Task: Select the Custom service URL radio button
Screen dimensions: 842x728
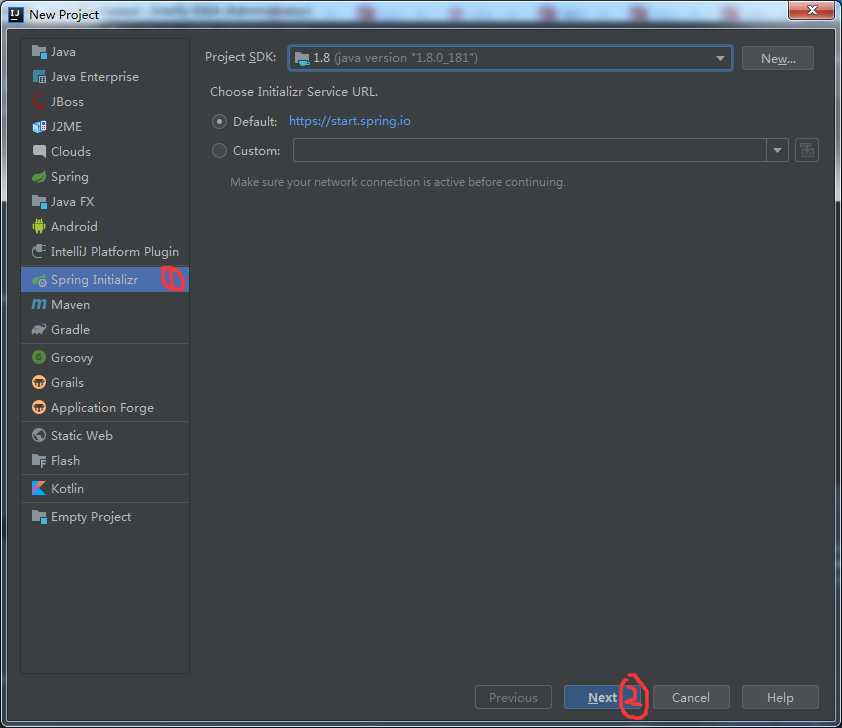Action: 219,151
